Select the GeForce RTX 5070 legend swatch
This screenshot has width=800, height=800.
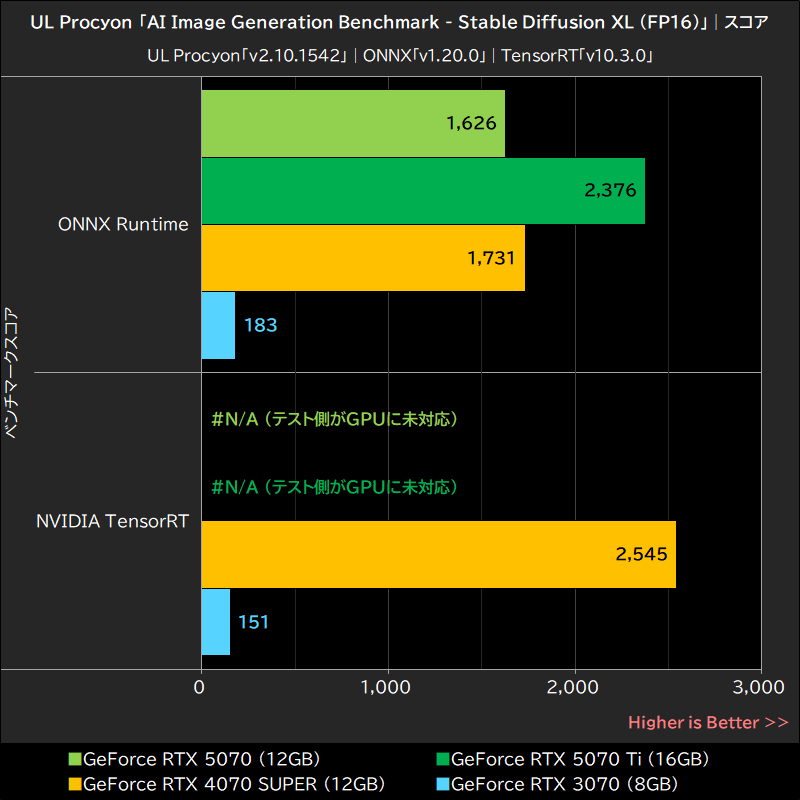pyautogui.click(x=74, y=758)
